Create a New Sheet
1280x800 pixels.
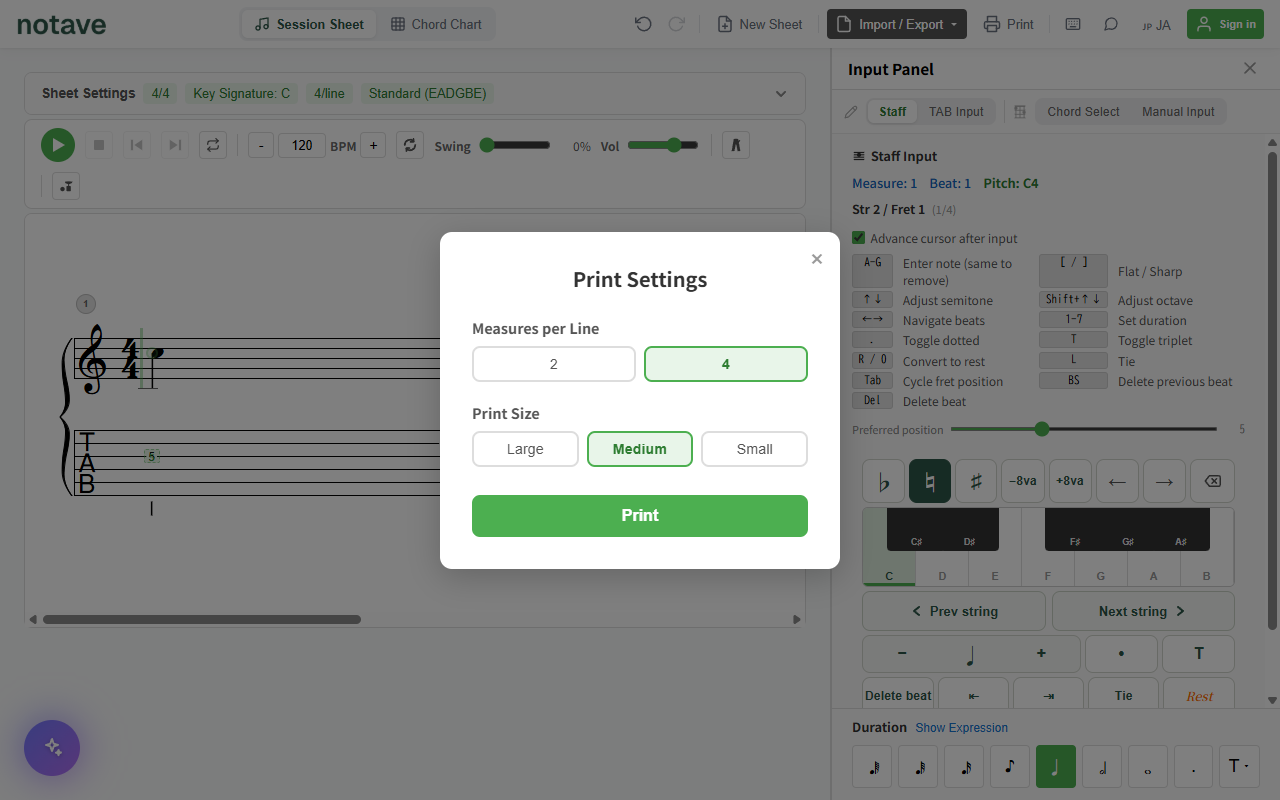coord(760,24)
